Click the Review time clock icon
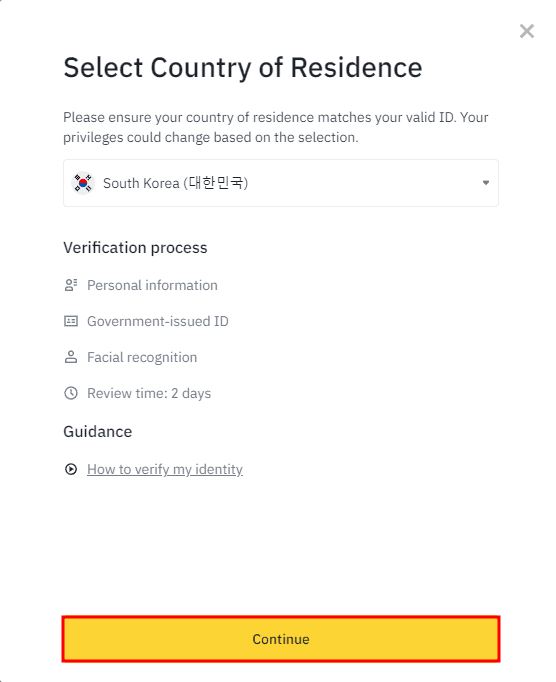 click(x=70, y=393)
